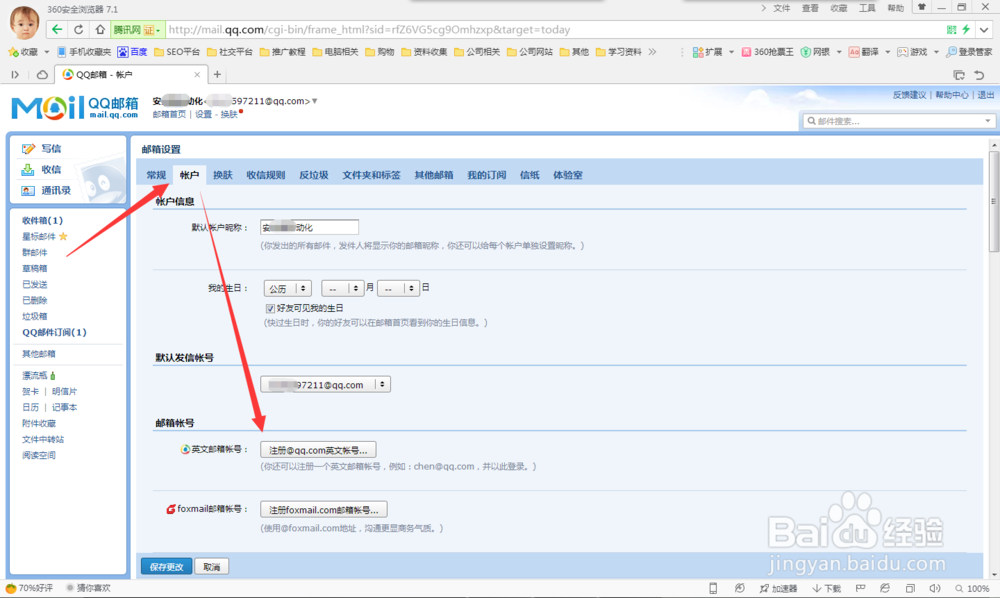Reload the current page

[78, 29]
